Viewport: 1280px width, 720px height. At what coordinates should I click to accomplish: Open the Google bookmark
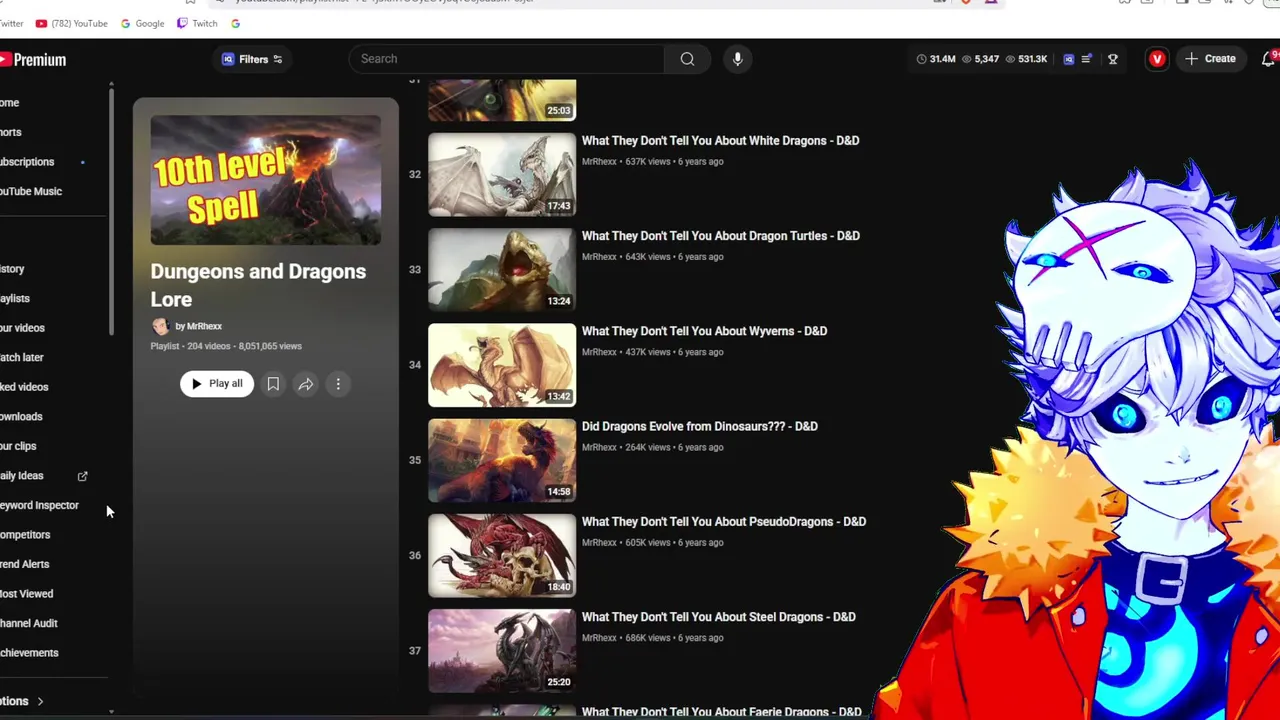click(142, 23)
